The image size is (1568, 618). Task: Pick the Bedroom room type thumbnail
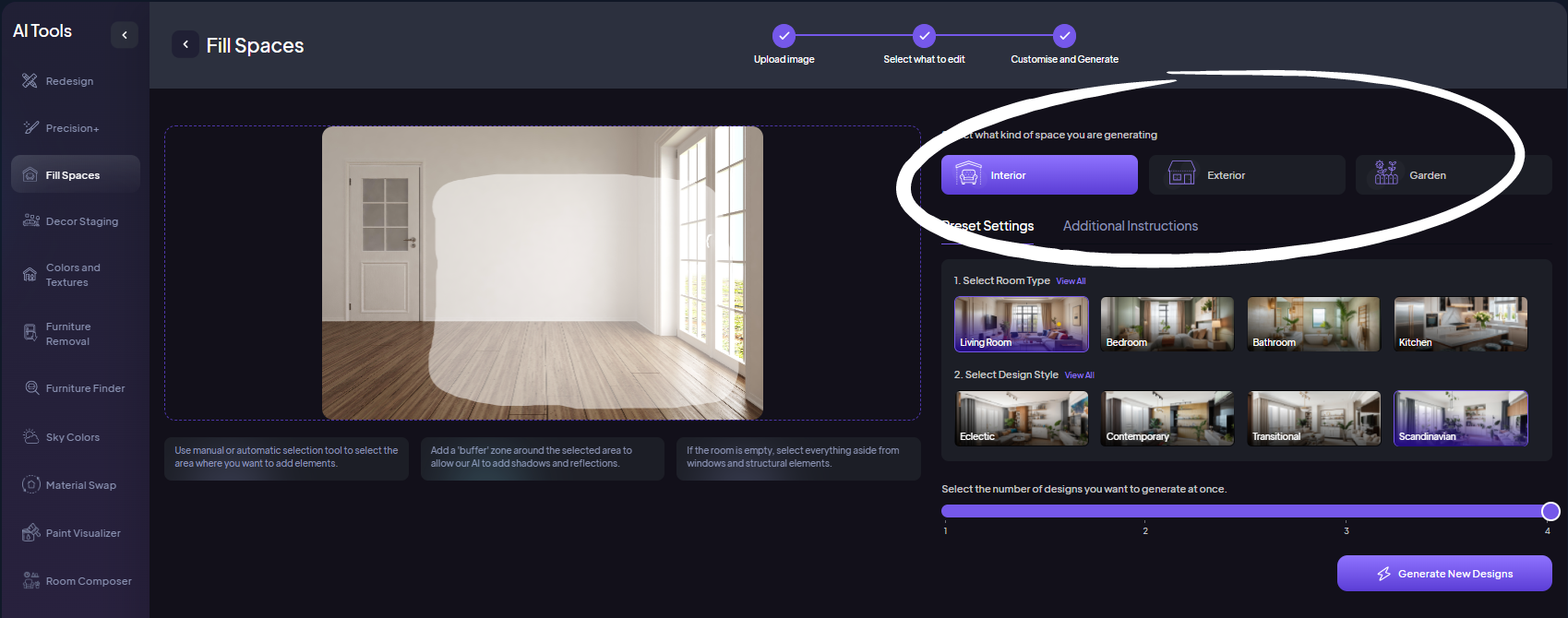1167,324
